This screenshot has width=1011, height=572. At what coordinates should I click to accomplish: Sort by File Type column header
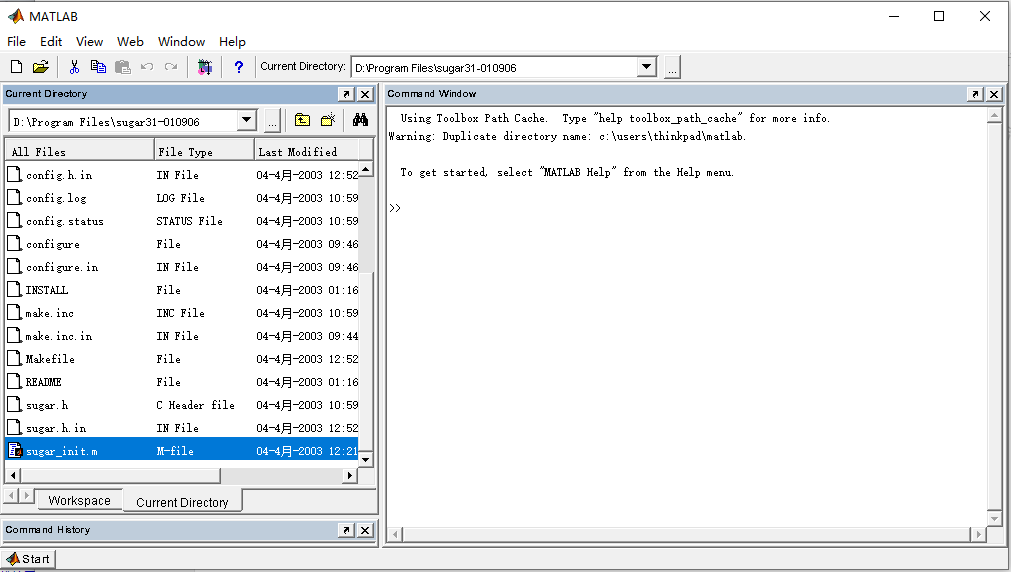204,152
